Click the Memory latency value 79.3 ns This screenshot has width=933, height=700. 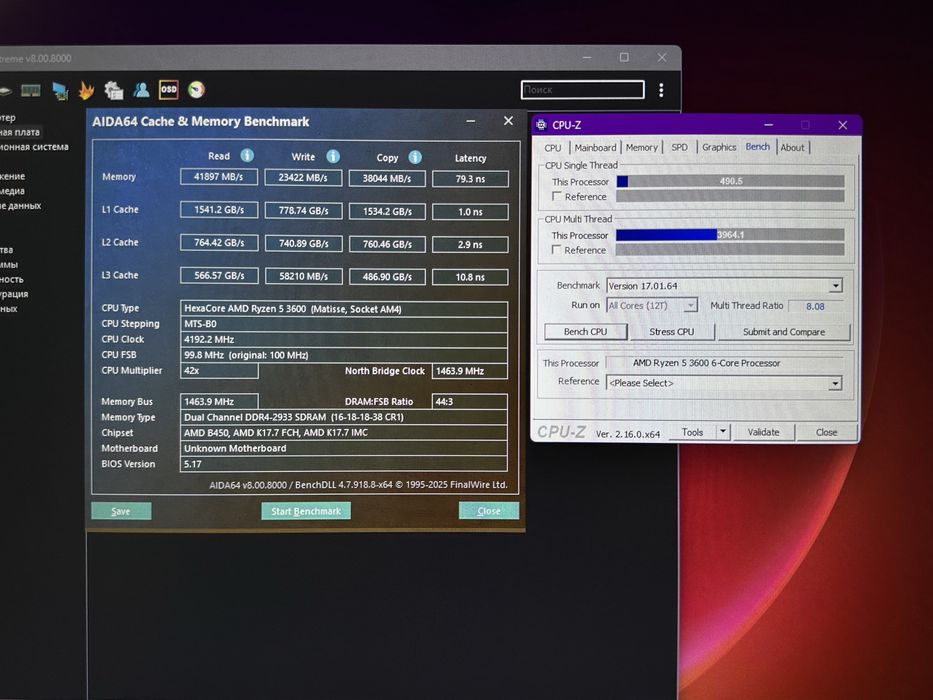470,179
